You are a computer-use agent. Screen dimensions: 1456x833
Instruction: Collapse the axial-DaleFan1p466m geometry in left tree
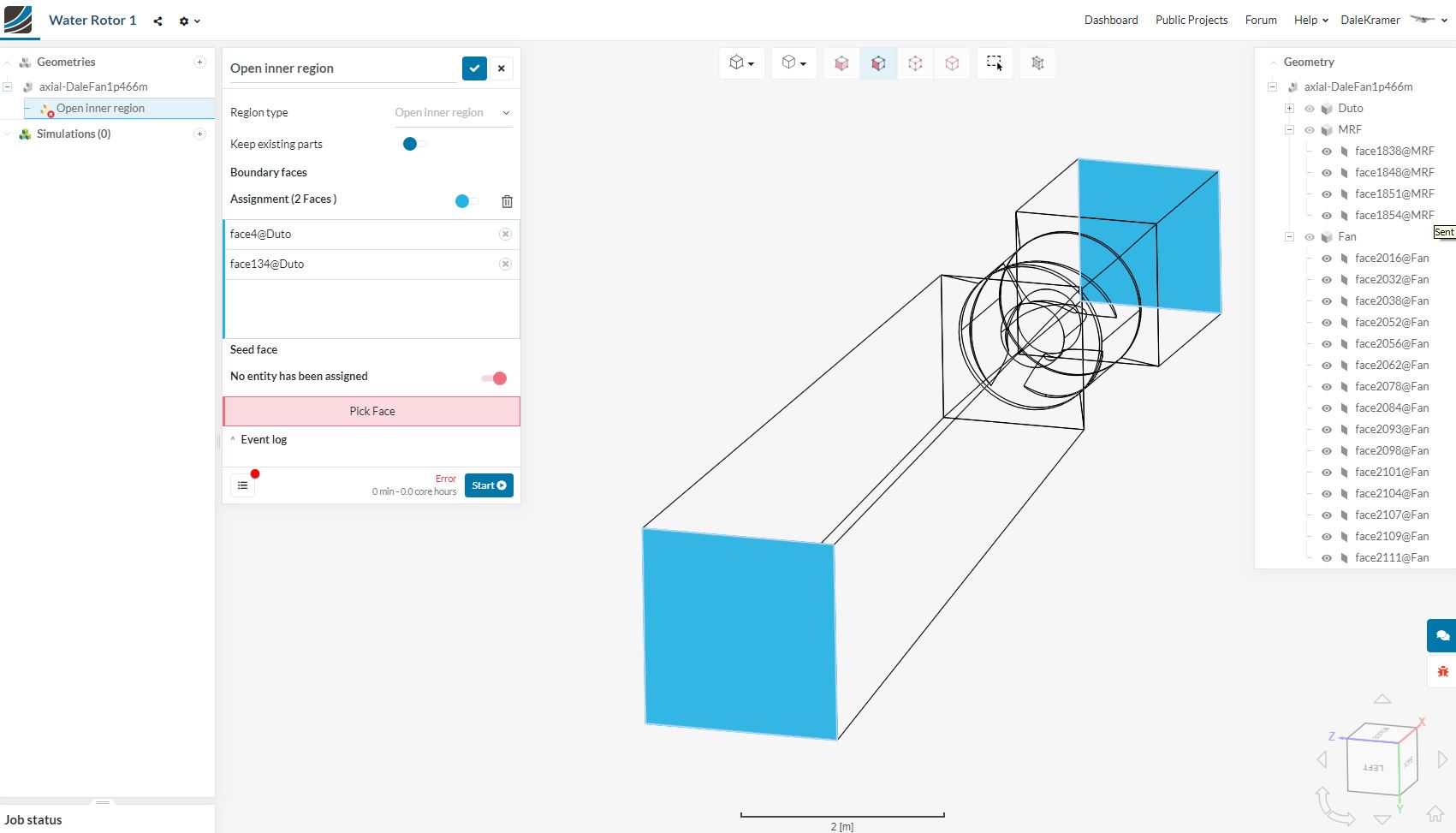click(8, 86)
